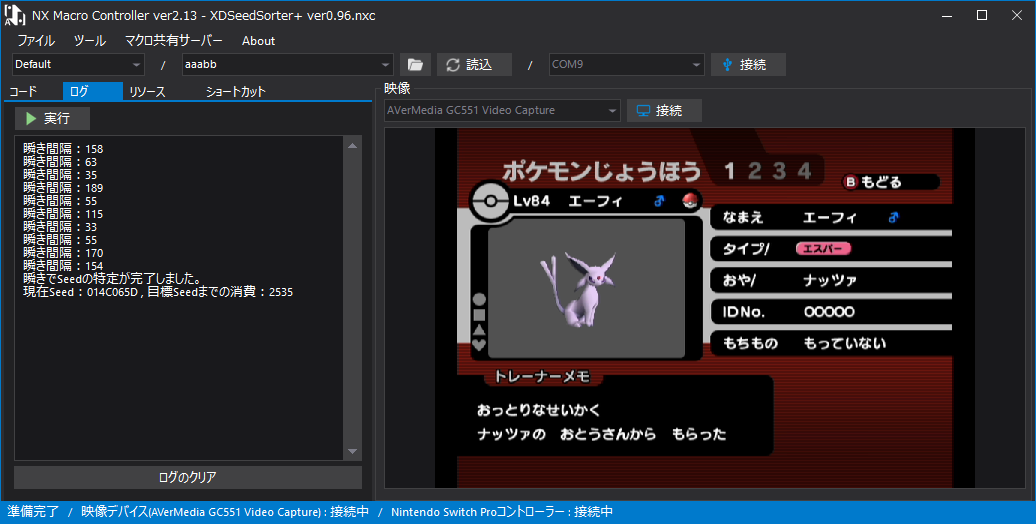Click the log scrollbar down arrow
Screen dimensions: 1036x524
point(352,451)
